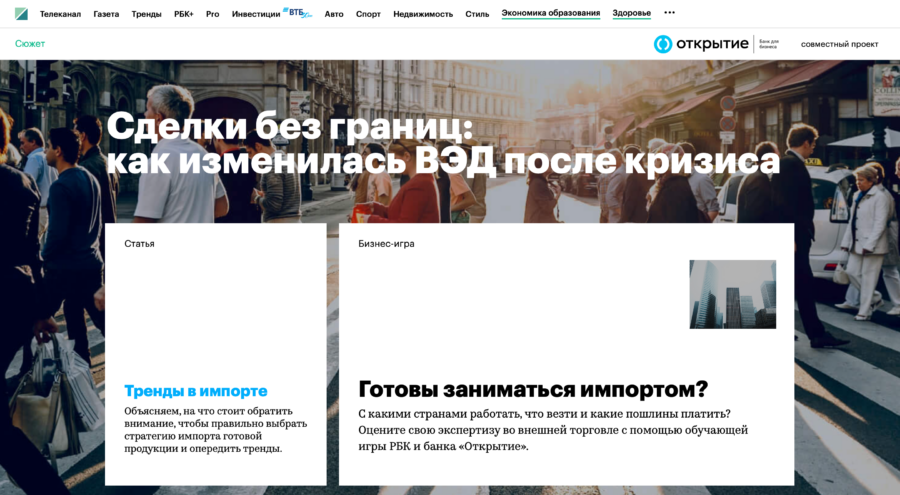The width and height of the screenshot is (900, 495).
Task: Click the Сюжет label
Action: point(30,44)
